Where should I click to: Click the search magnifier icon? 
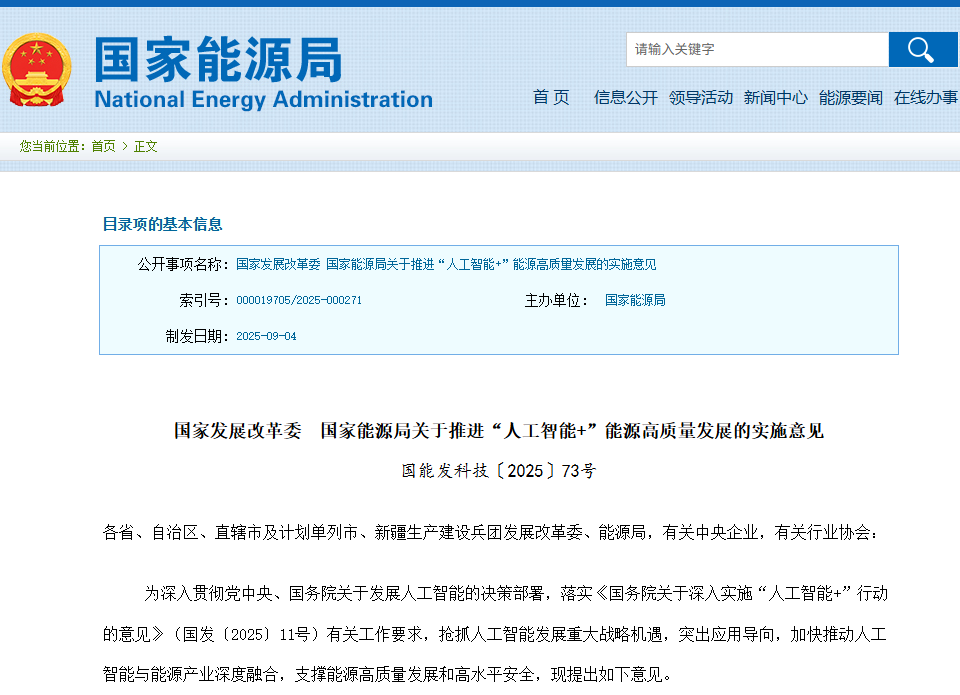(923, 49)
